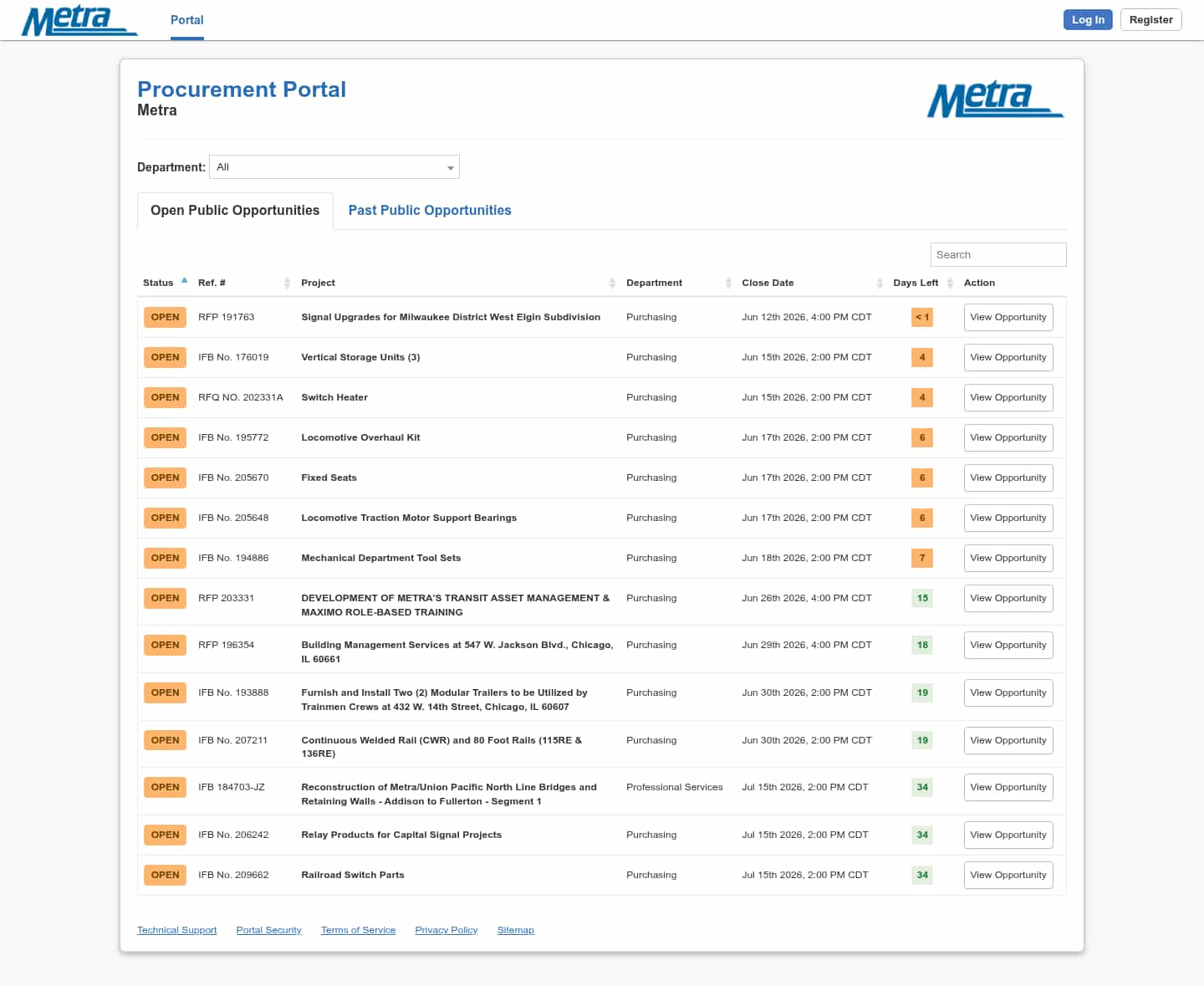Click the large Metra logo in portal header
Screen dimensions: 1204x986
(x=995, y=100)
